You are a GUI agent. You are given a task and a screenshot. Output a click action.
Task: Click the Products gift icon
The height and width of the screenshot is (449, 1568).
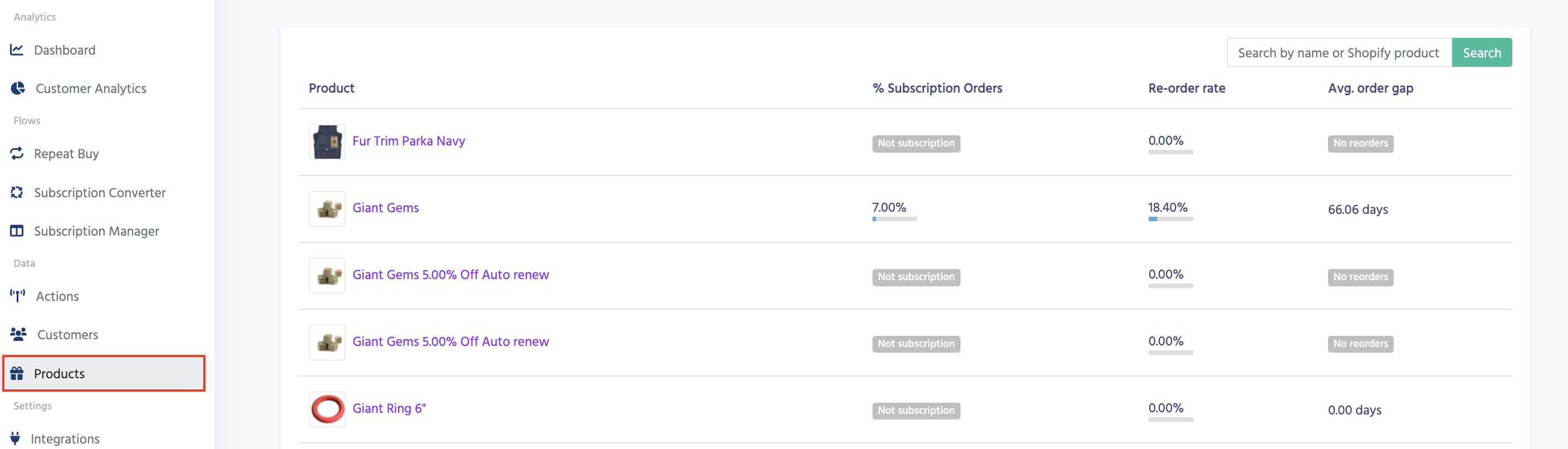coord(17,373)
